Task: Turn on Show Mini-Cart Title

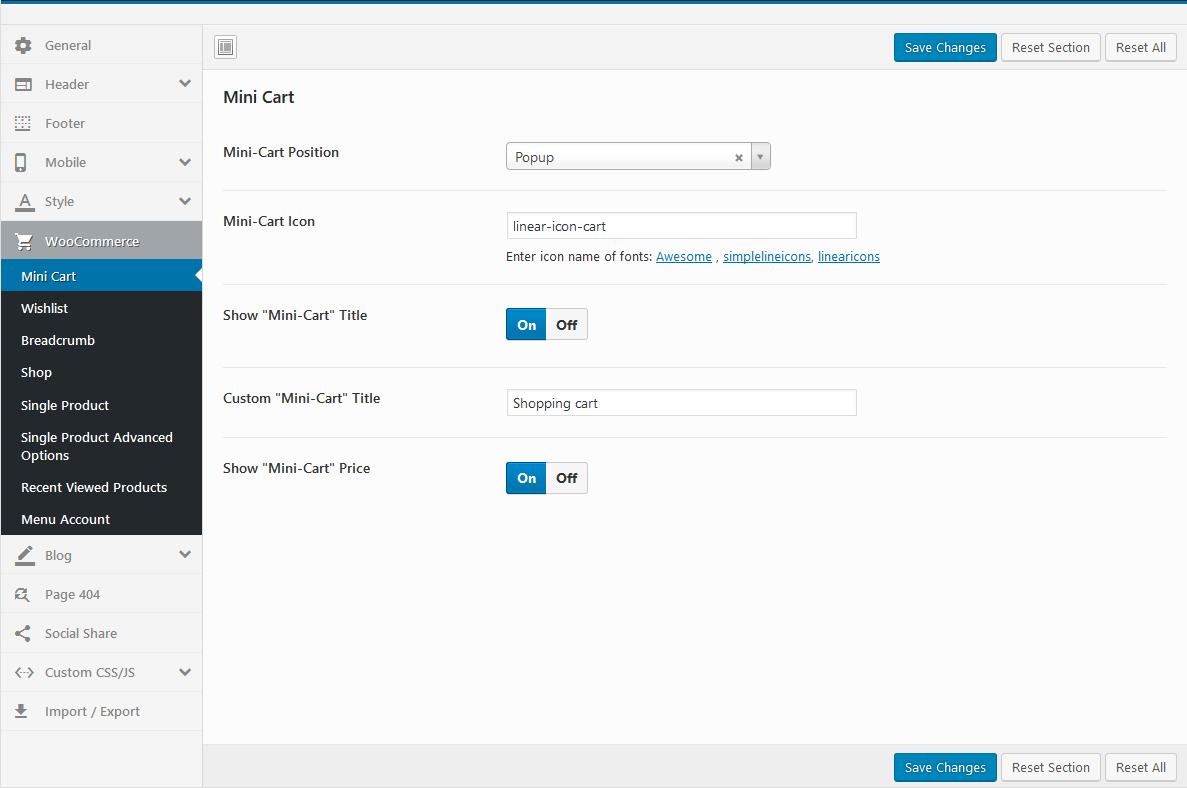Action: point(526,325)
